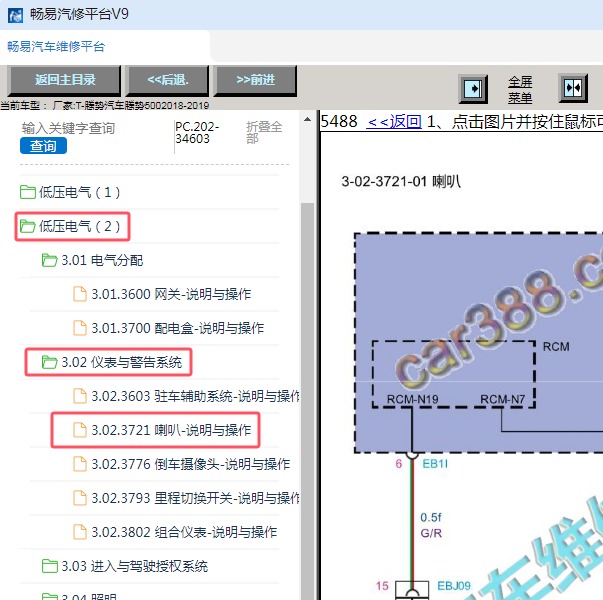Click the 当前车型 vehicle info line

point(105,105)
